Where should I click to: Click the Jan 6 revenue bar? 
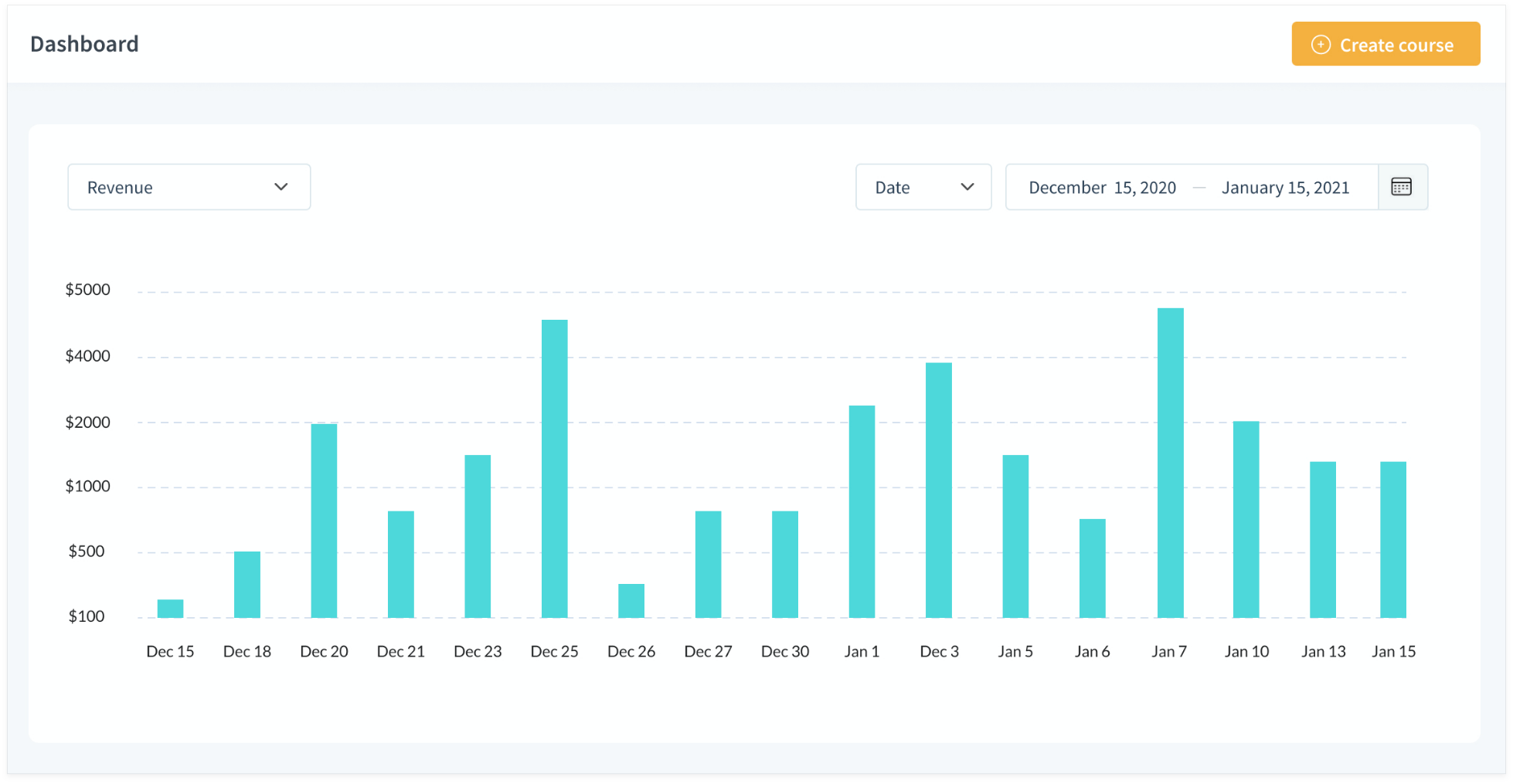pos(1093,568)
